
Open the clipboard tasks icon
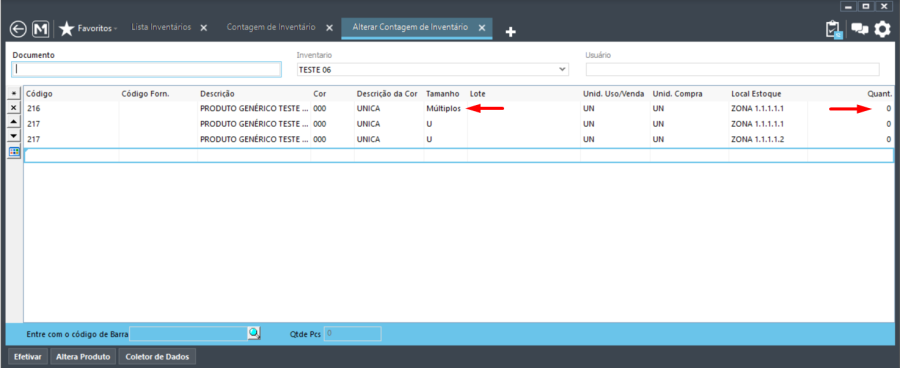click(833, 29)
